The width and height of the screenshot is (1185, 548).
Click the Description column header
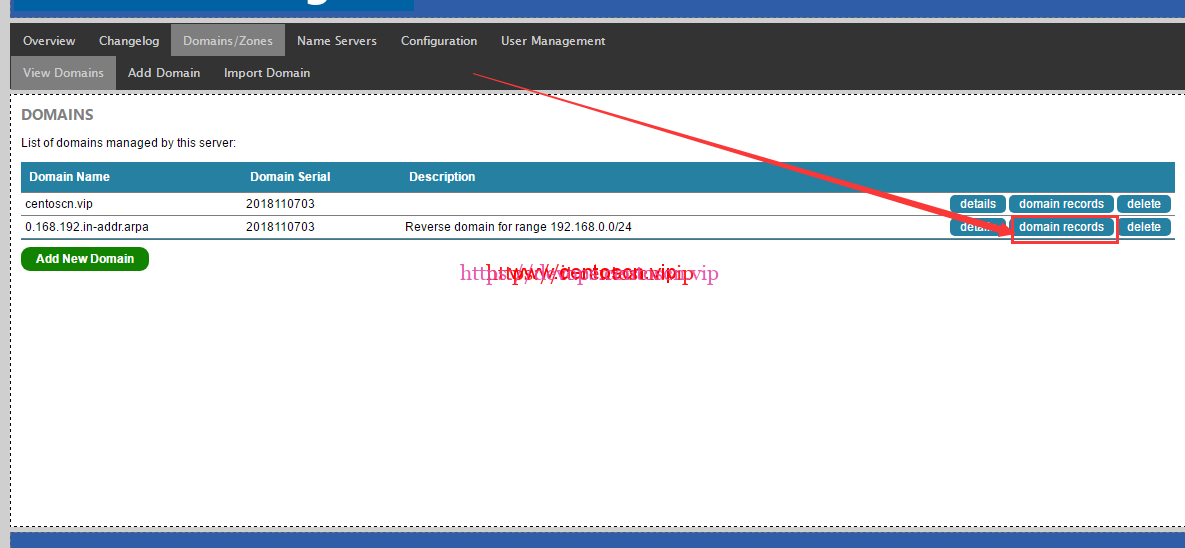tap(442, 177)
